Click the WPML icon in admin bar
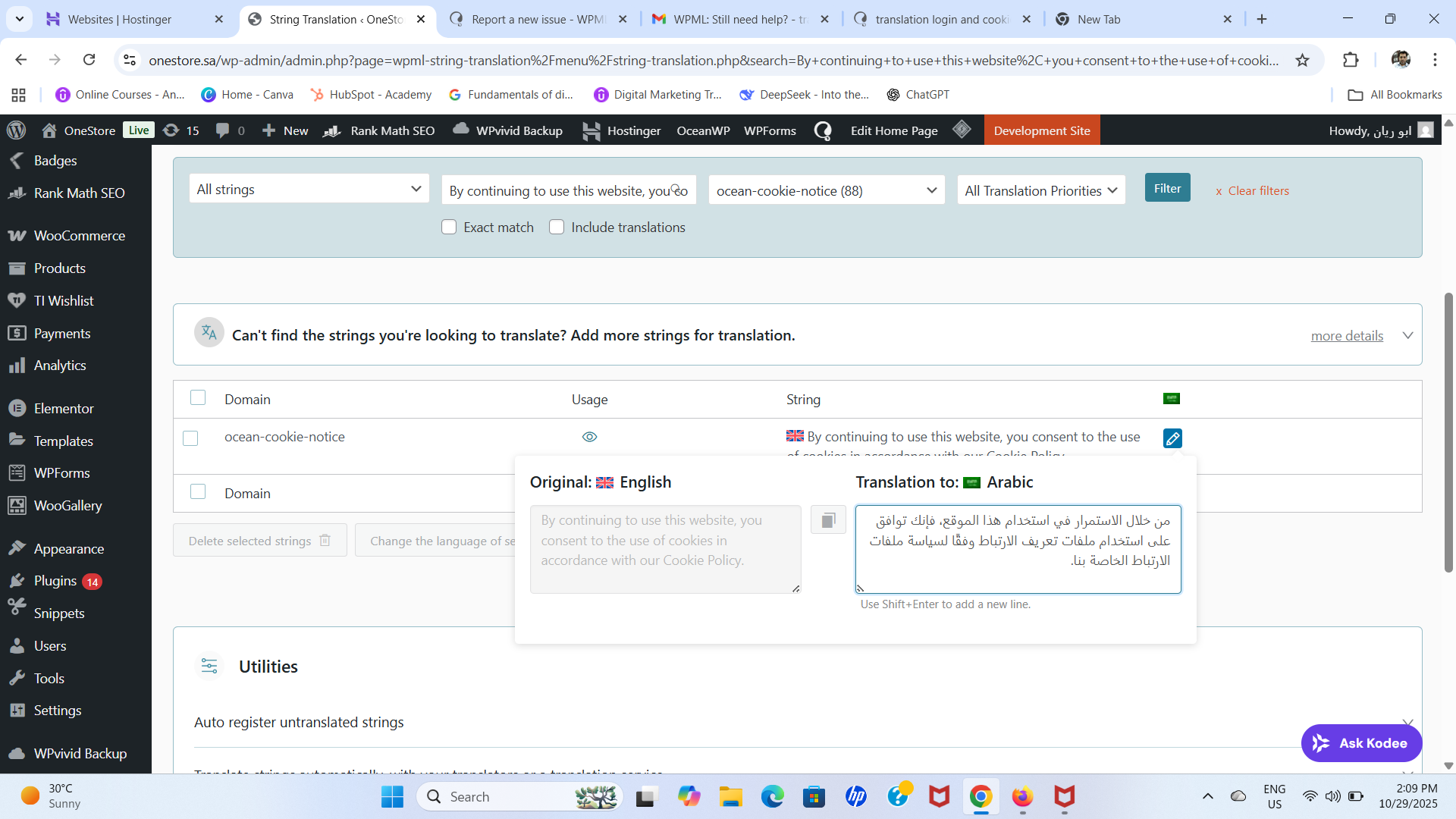The width and height of the screenshot is (1456, 819). 823,130
